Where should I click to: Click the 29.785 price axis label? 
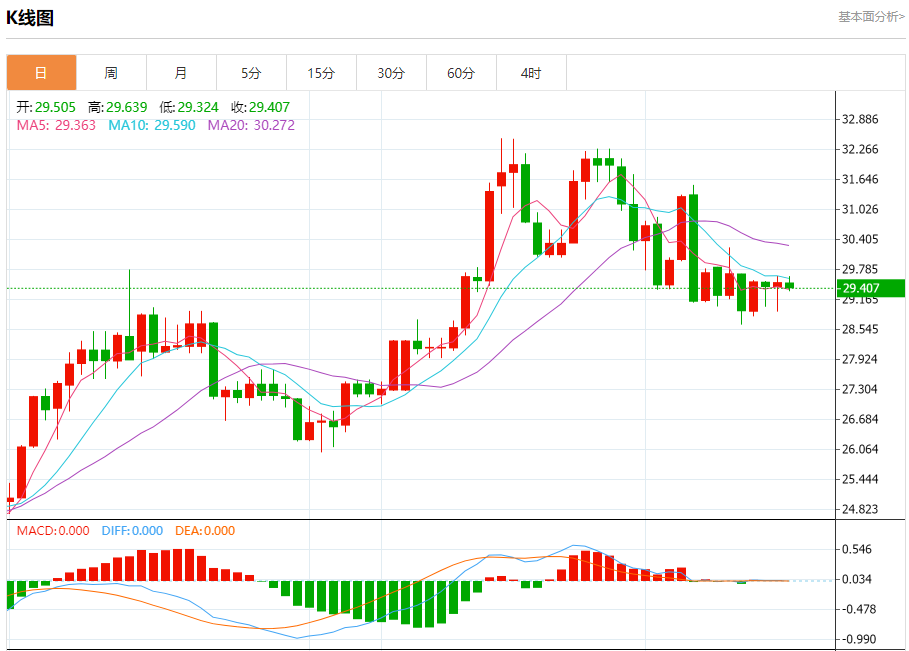(860, 270)
